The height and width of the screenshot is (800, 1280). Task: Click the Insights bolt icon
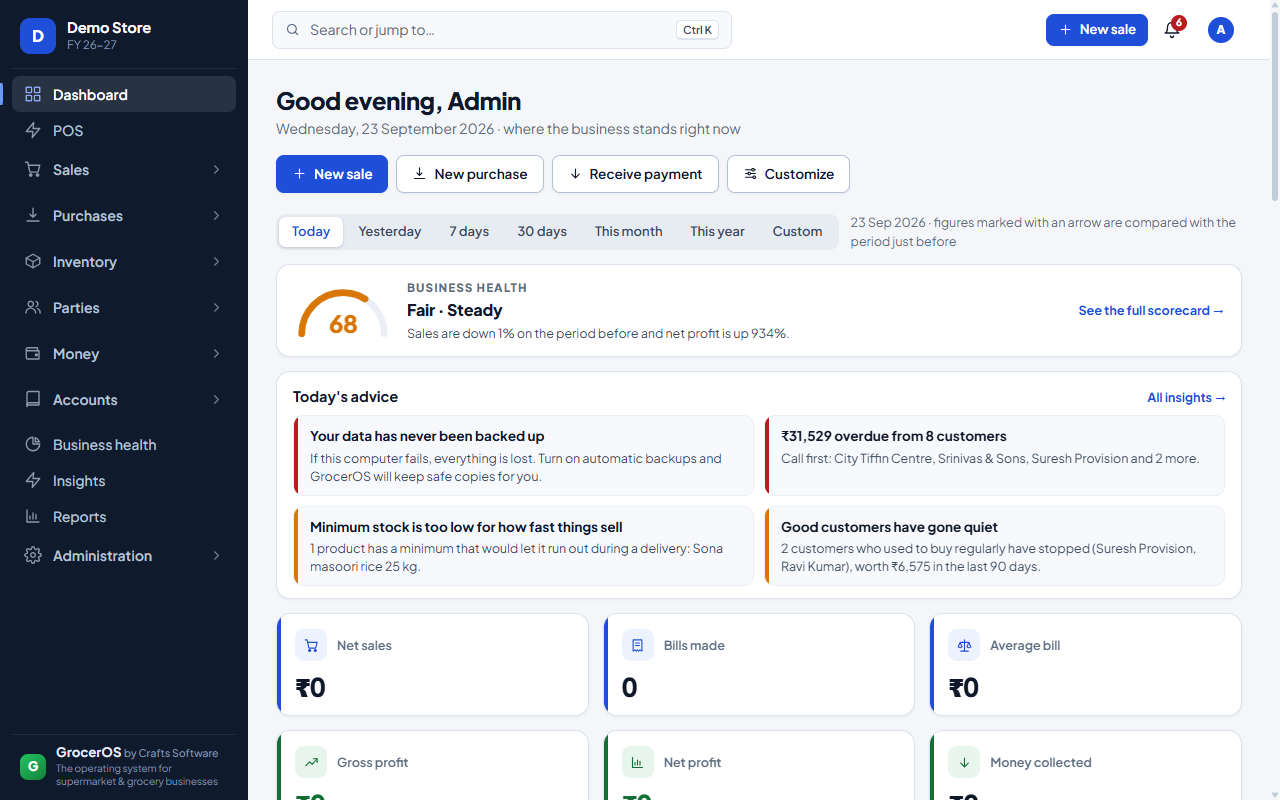[33, 480]
